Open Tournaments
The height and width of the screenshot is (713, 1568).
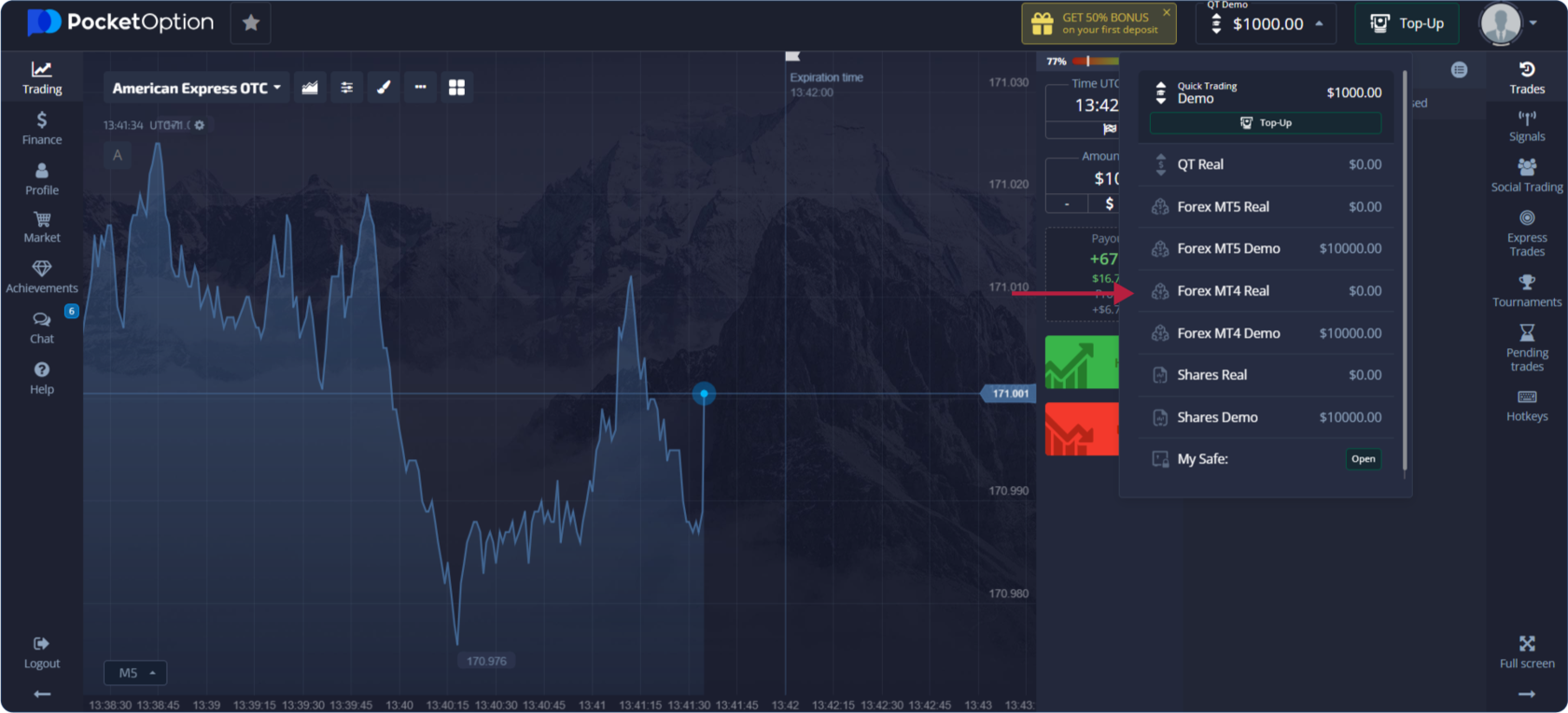coord(1527,291)
